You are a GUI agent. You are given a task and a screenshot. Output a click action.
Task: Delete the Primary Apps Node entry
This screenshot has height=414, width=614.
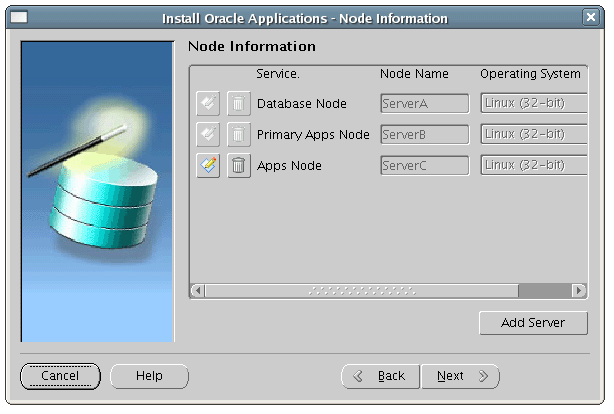click(x=238, y=134)
